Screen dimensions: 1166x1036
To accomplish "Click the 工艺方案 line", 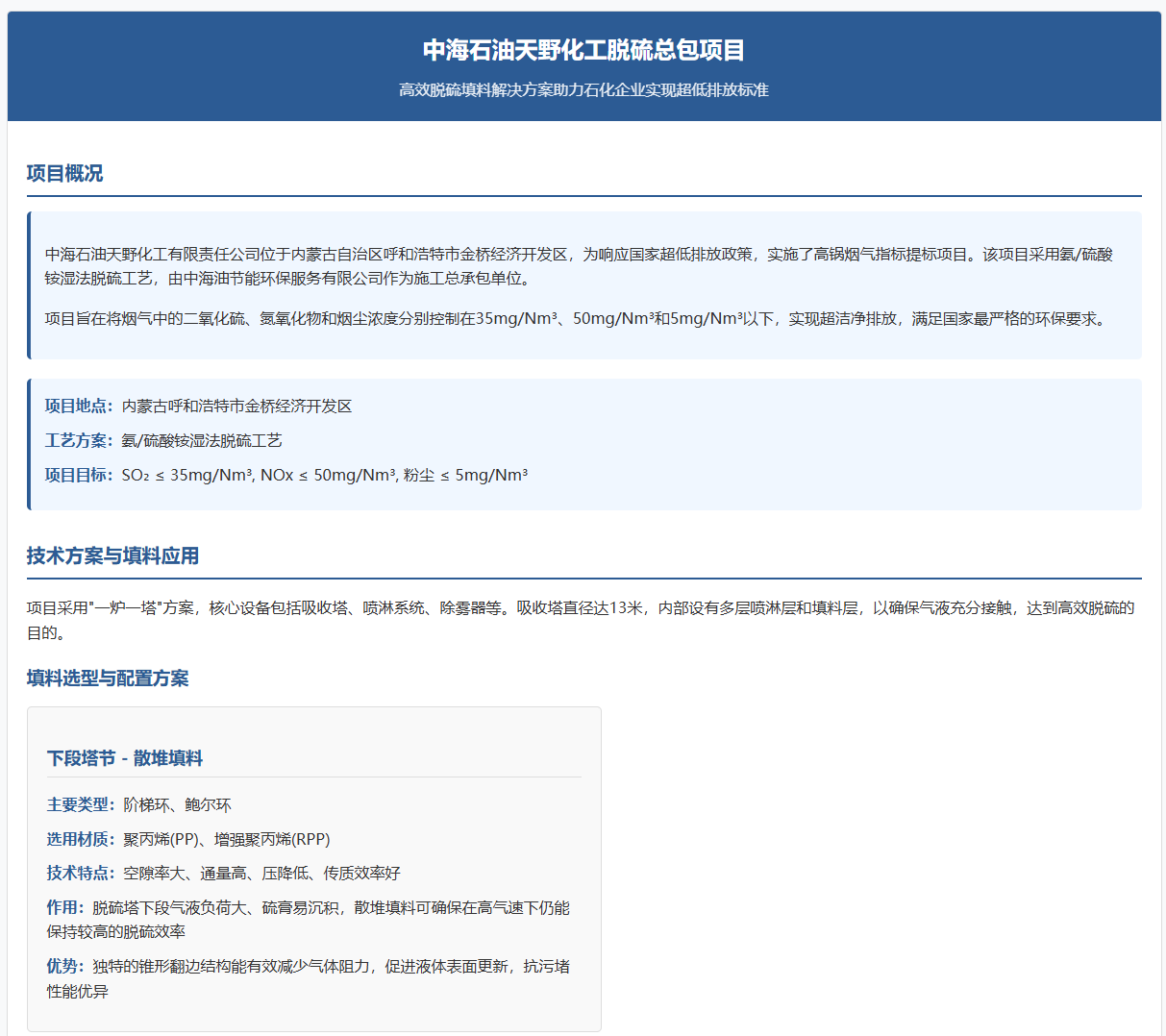I will pos(163,440).
